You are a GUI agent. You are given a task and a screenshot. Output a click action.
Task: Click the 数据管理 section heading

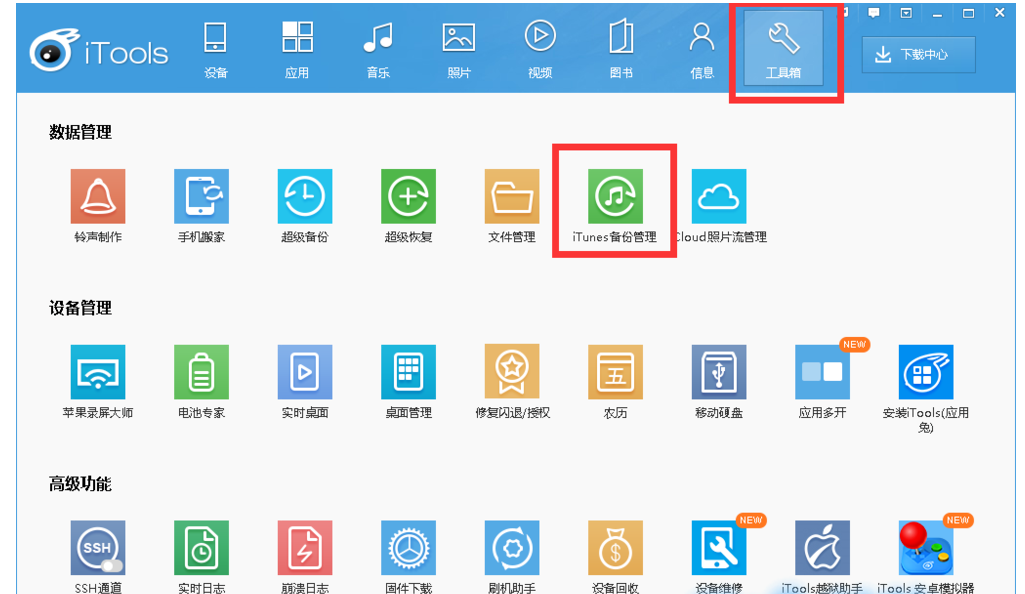80,133
